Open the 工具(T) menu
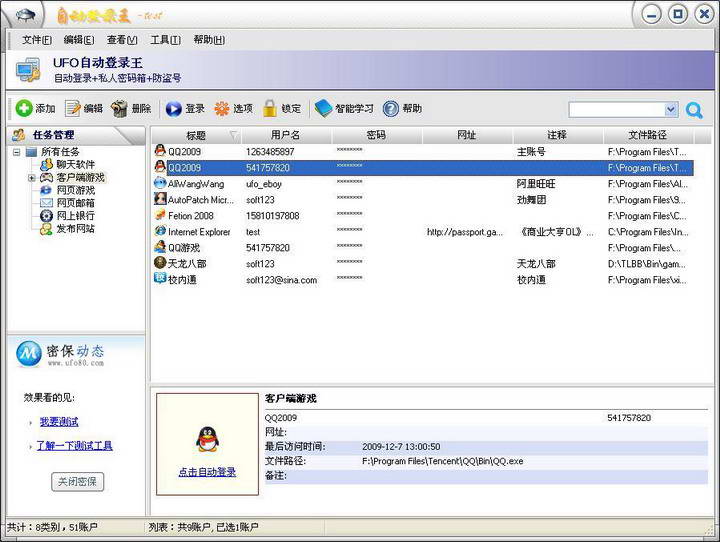Image resolution: width=720 pixels, height=542 pixels. pyautogui.click(x=165, y=40)
